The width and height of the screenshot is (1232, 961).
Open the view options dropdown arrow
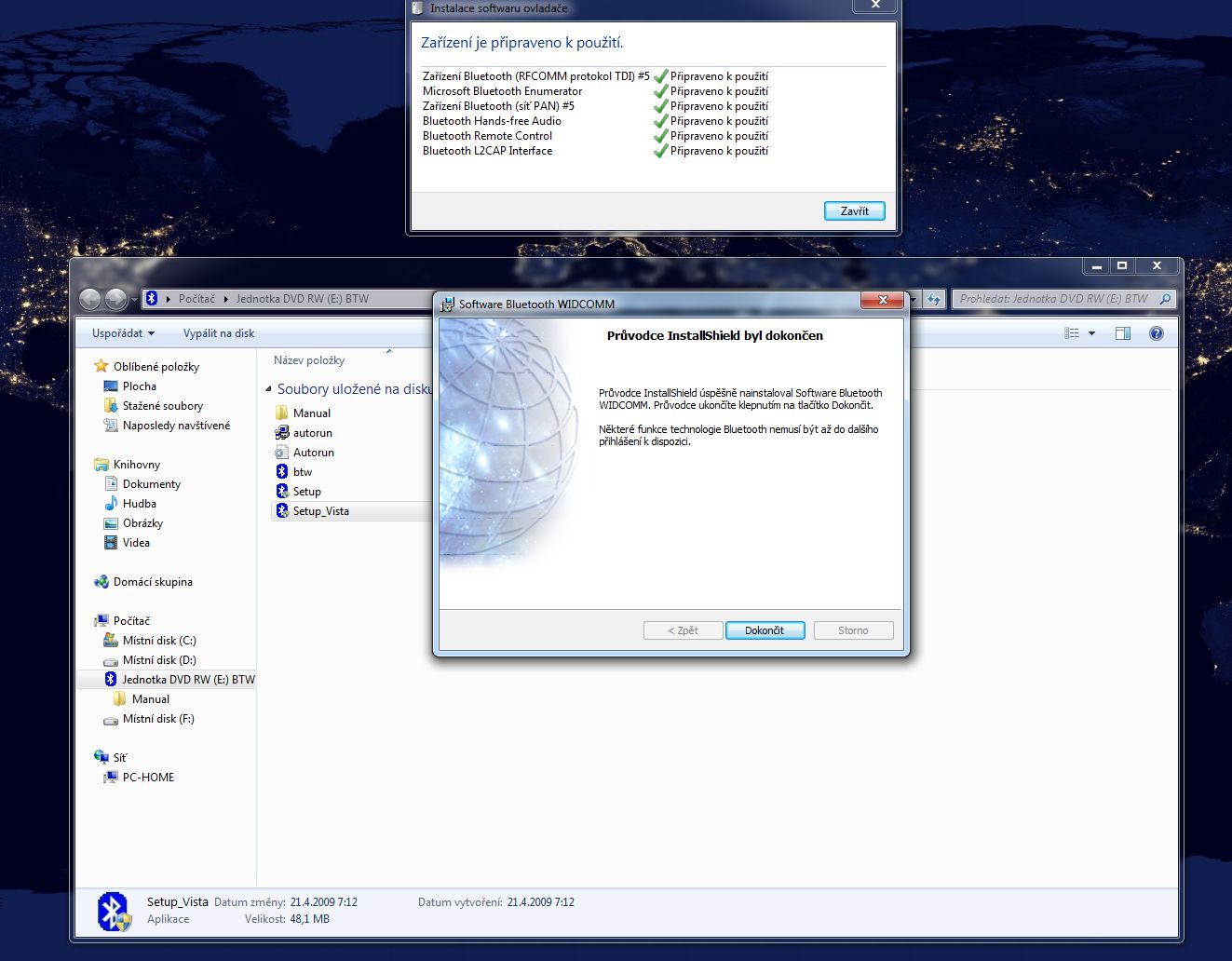tap(1091, 333)
